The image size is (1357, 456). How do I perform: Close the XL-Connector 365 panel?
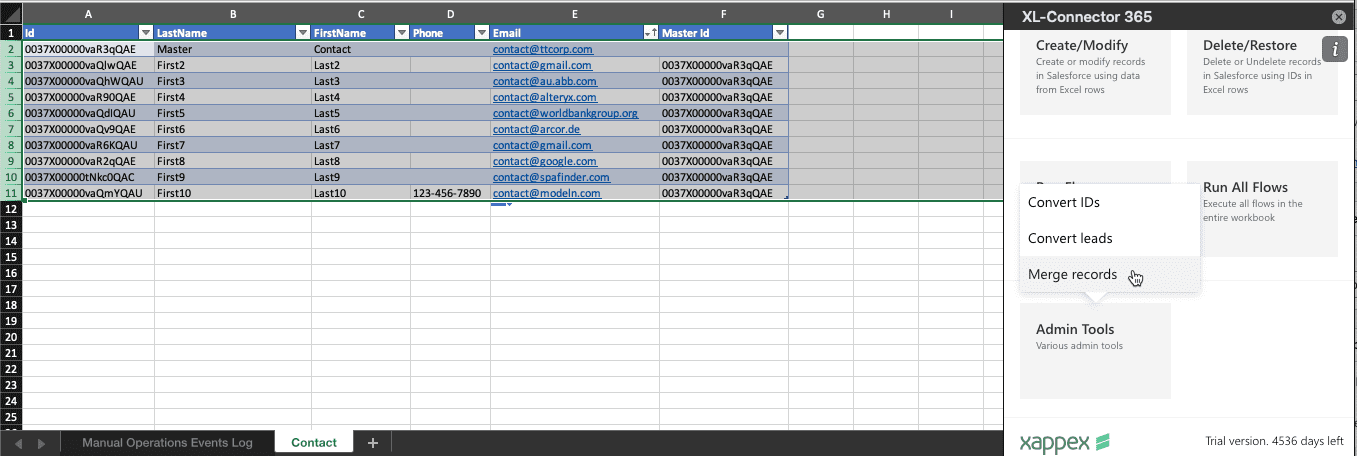pyautogui.click(x=1339, y=17)
